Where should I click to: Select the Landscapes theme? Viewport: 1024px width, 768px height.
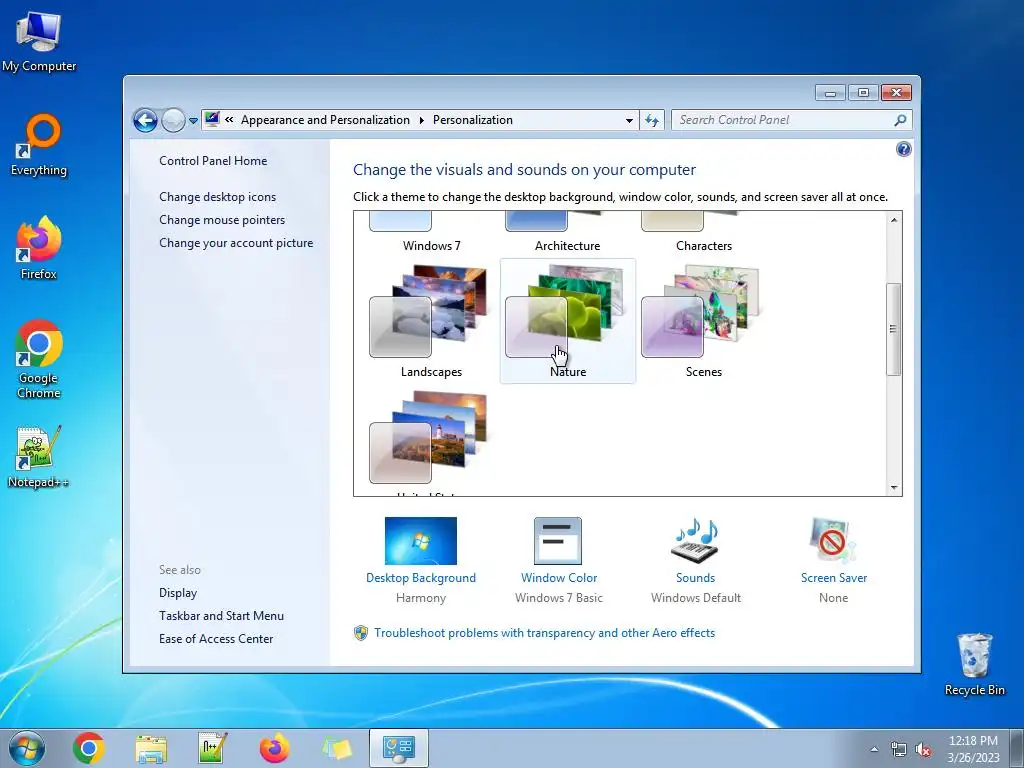(x=431, y=321)
